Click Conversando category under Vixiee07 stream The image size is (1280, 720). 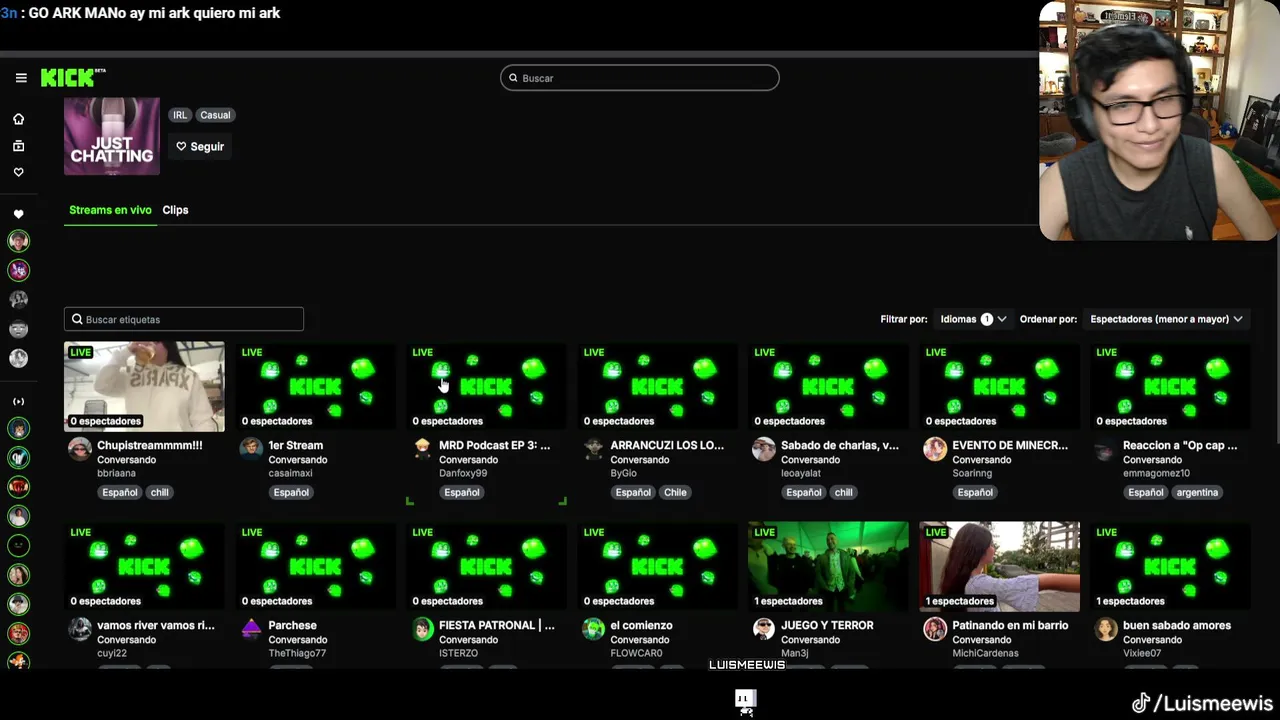1152,640
